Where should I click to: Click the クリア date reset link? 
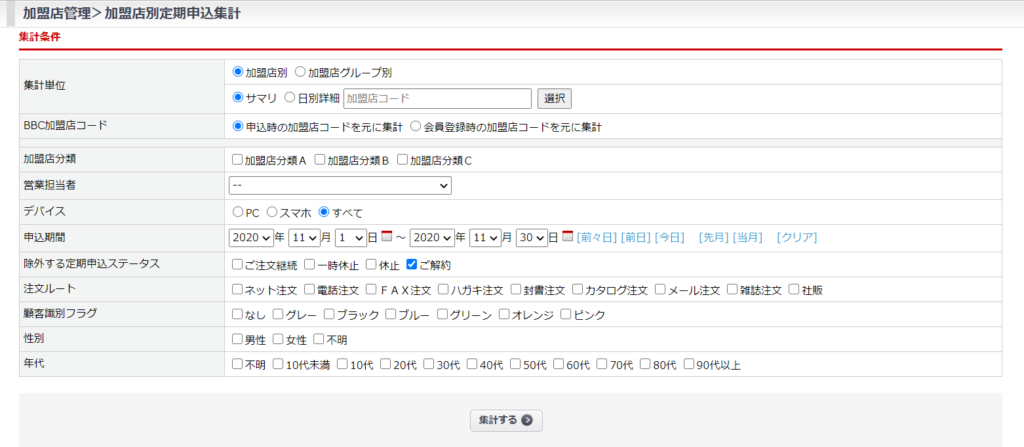[796, 238]
